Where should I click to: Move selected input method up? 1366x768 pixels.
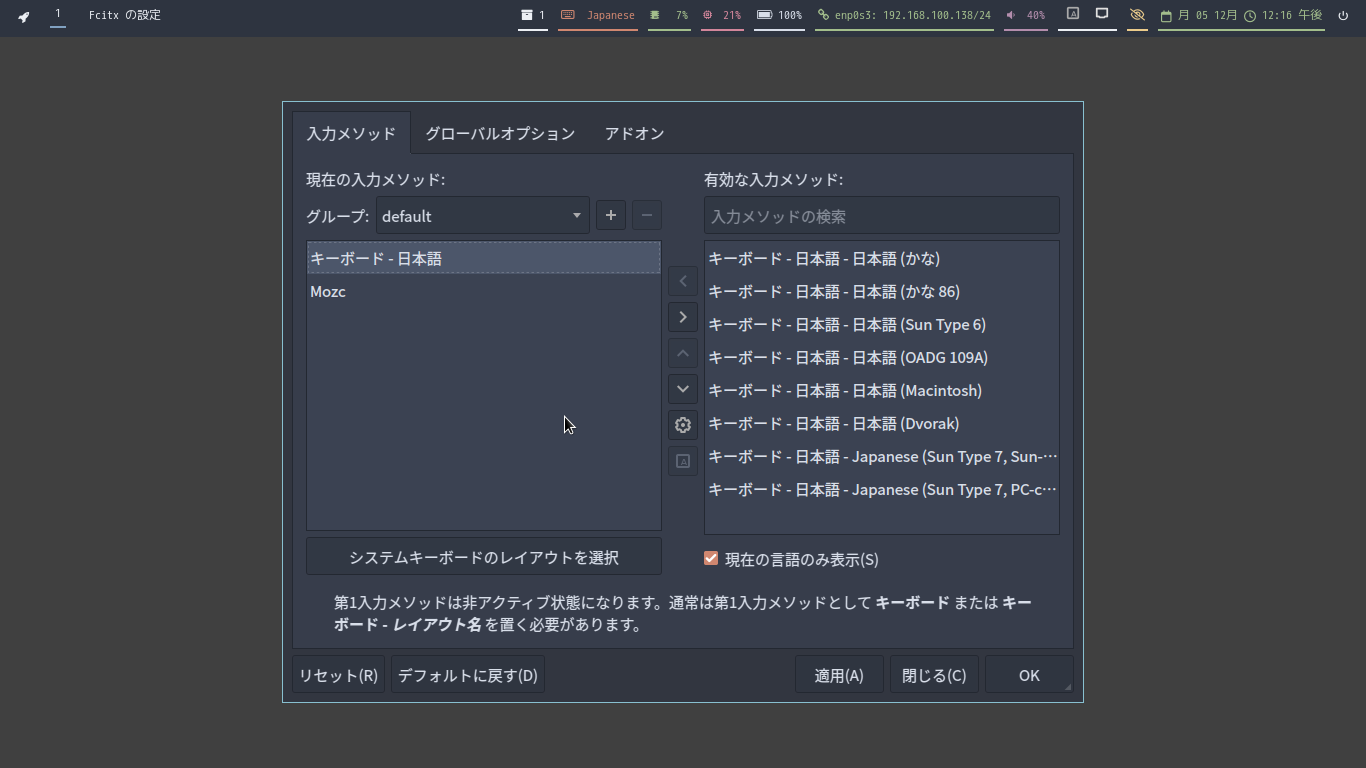(x=683, y=353)
